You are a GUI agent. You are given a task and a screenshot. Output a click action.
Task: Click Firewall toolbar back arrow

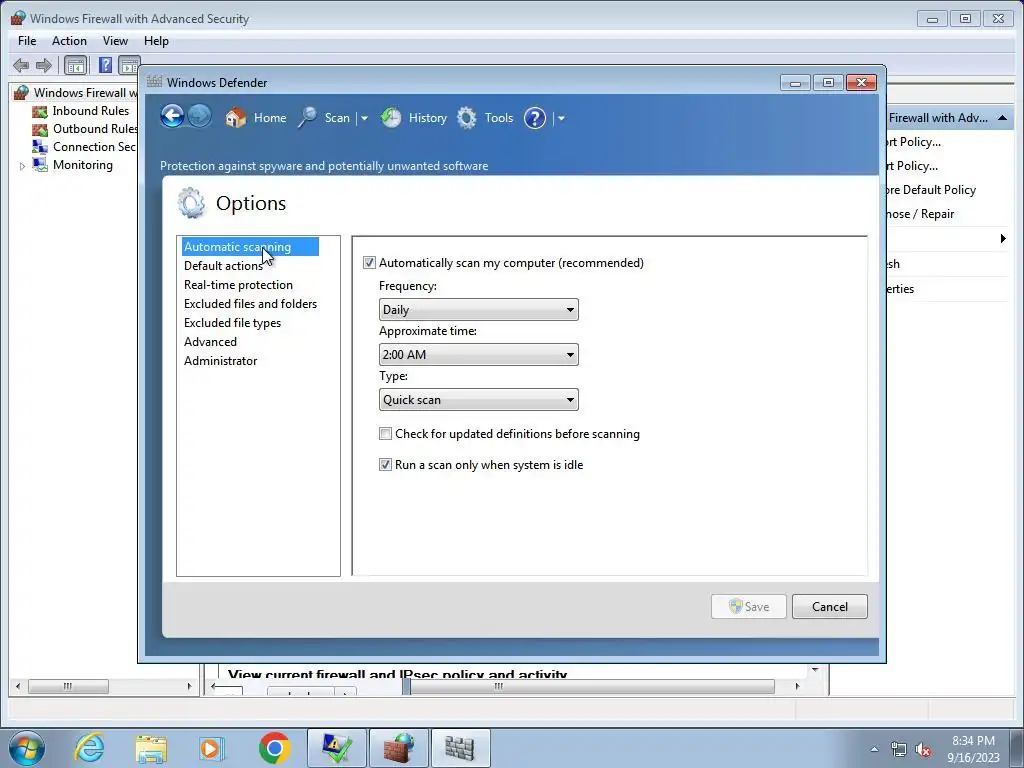(21, 65)
